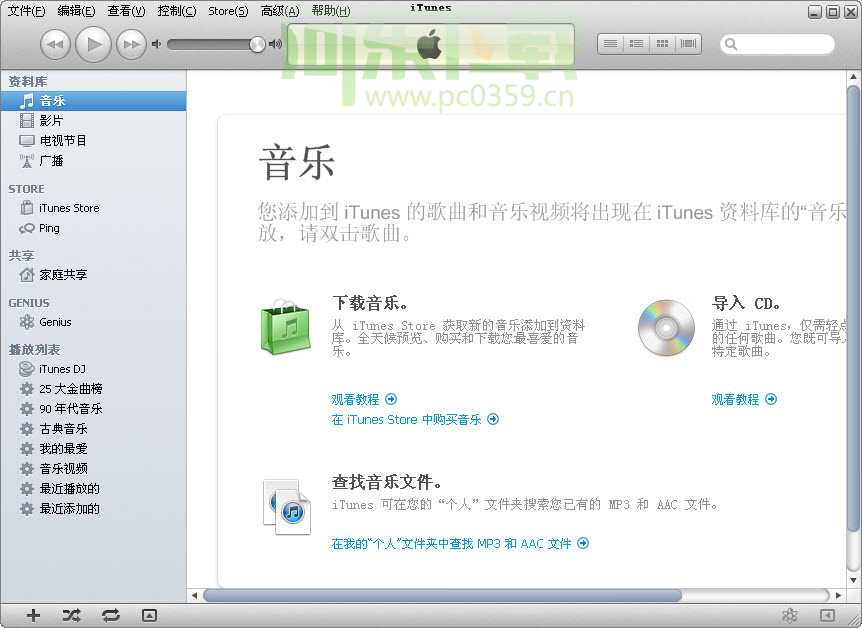The image size is (862, 628).
Task: Show the artwork pane icon
Action: pos(149,615)
